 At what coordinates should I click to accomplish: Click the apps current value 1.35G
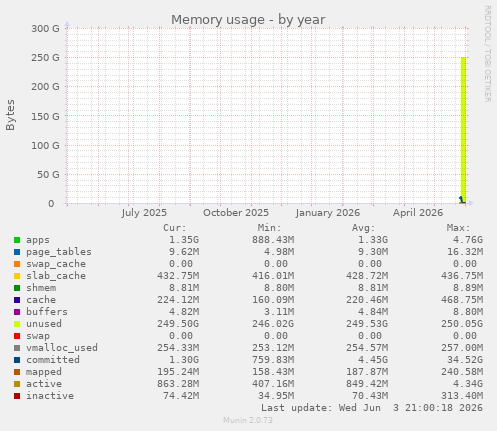click(184, 240)
